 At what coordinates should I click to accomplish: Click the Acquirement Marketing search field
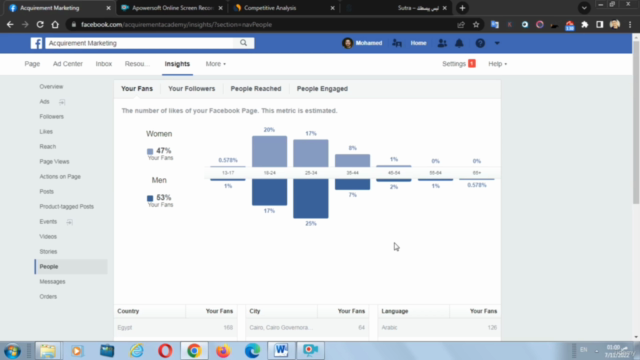[x=140, y=43]
